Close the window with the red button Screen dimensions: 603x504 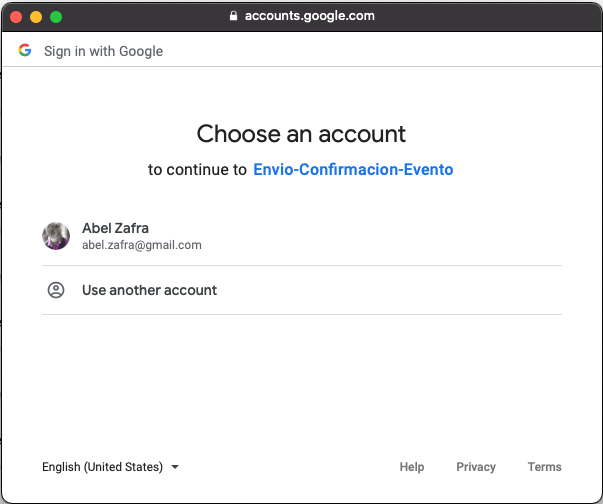[16, 17]
